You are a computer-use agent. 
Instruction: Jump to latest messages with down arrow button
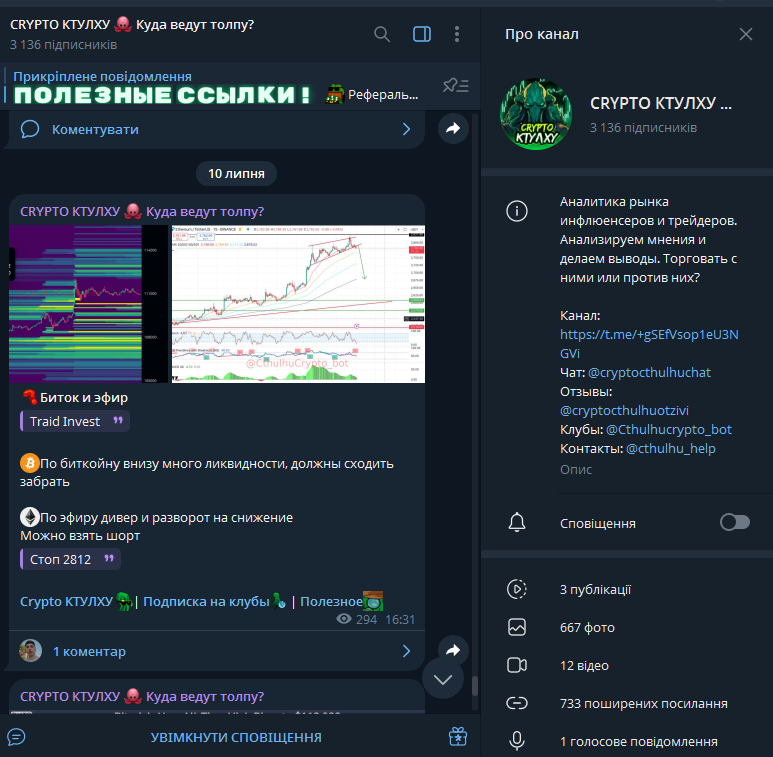(x=443, y=679)
